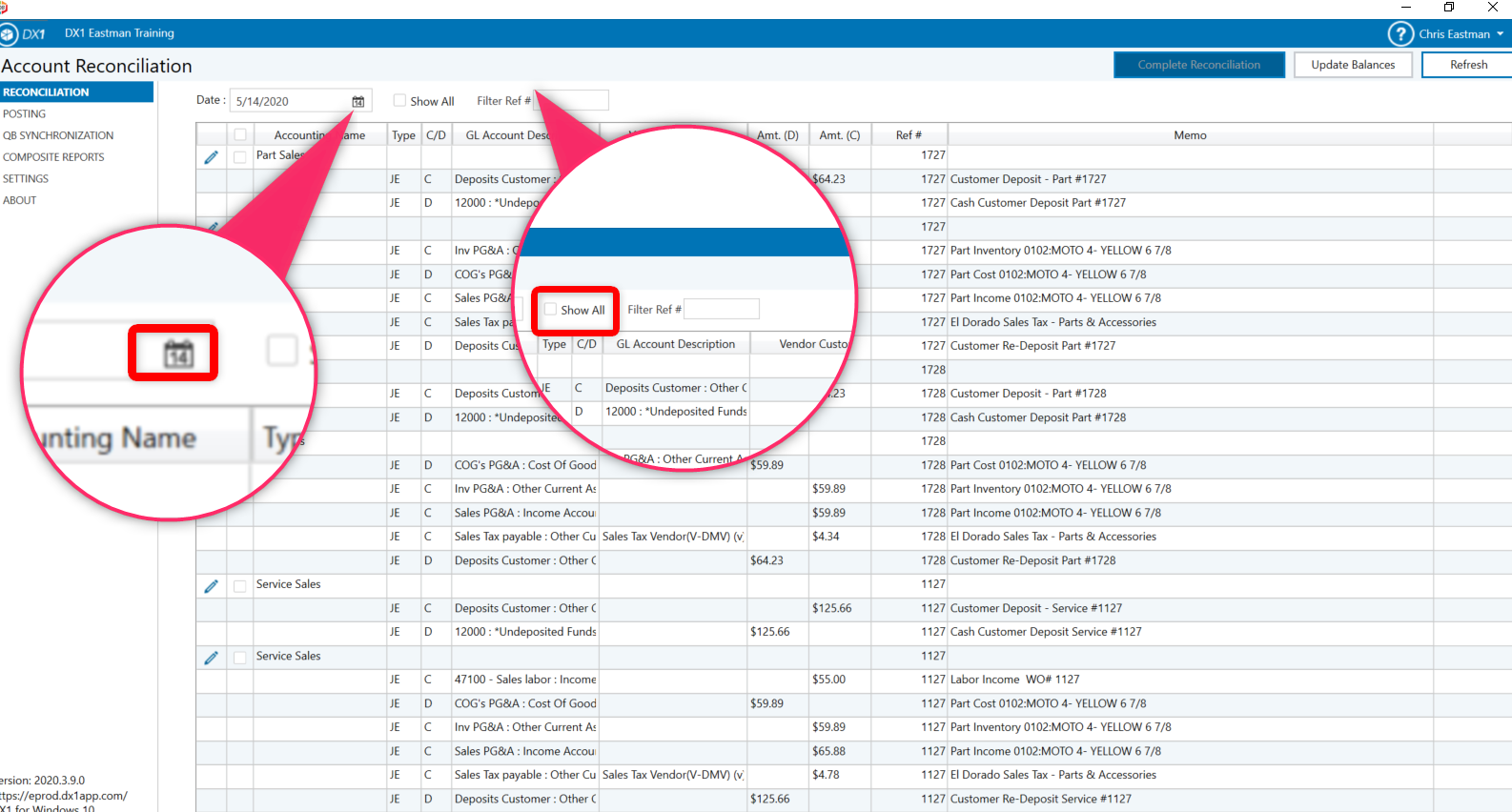Image resolution: width=1512 pixels, height=812 pixels.
Task: Click the $65.88 credit amount
Action: point(828,751)
